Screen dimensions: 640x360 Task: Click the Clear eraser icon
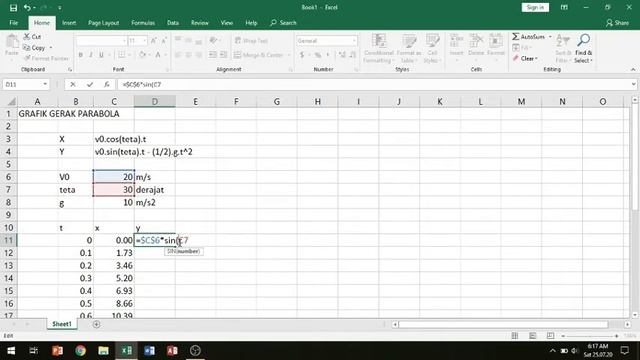tap(516, 58)
